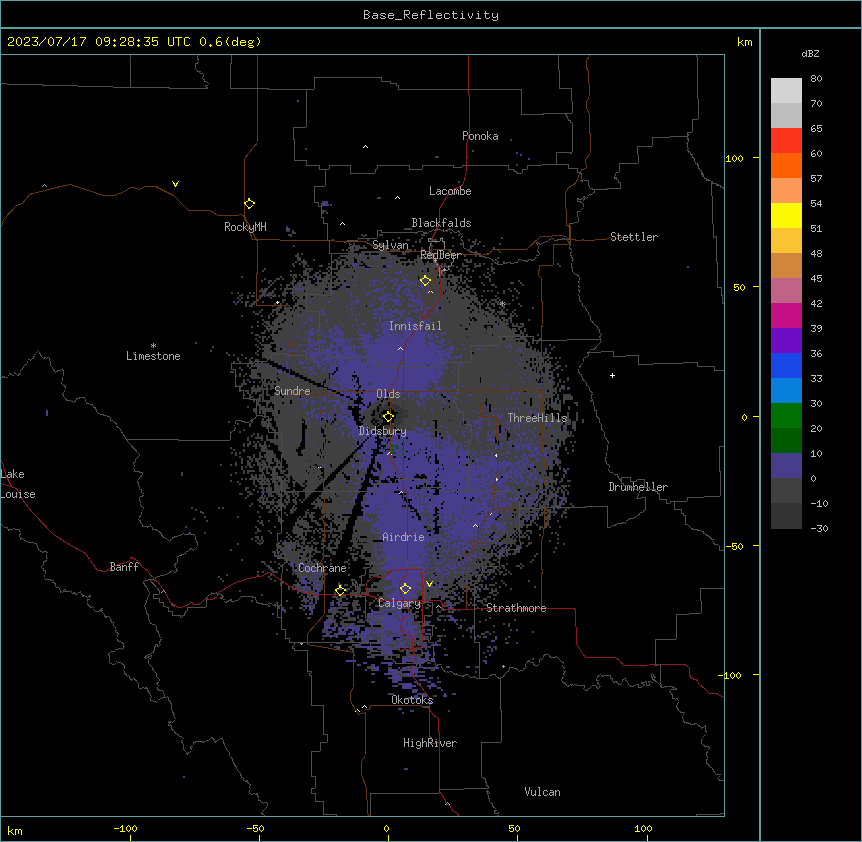Click the ThreeHills label
This screenshot has height=842, width=862.
click(537, 418)
